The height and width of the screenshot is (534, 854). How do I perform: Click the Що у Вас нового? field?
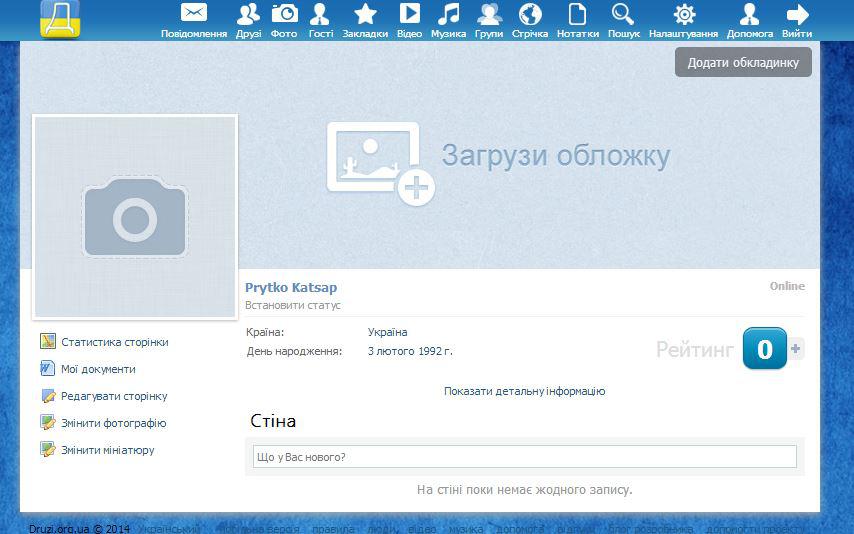524,457
